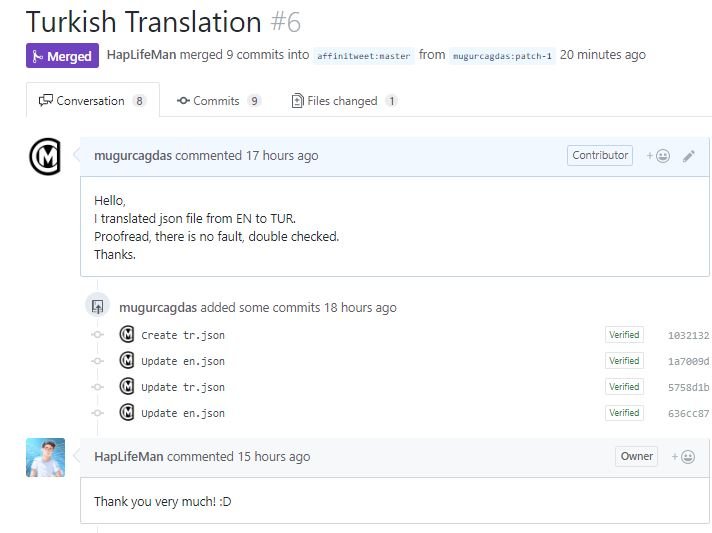This screenshot has width=712, height=533.
Task: Click the Contributor label on first comment
Action: (x=600, y=156)
